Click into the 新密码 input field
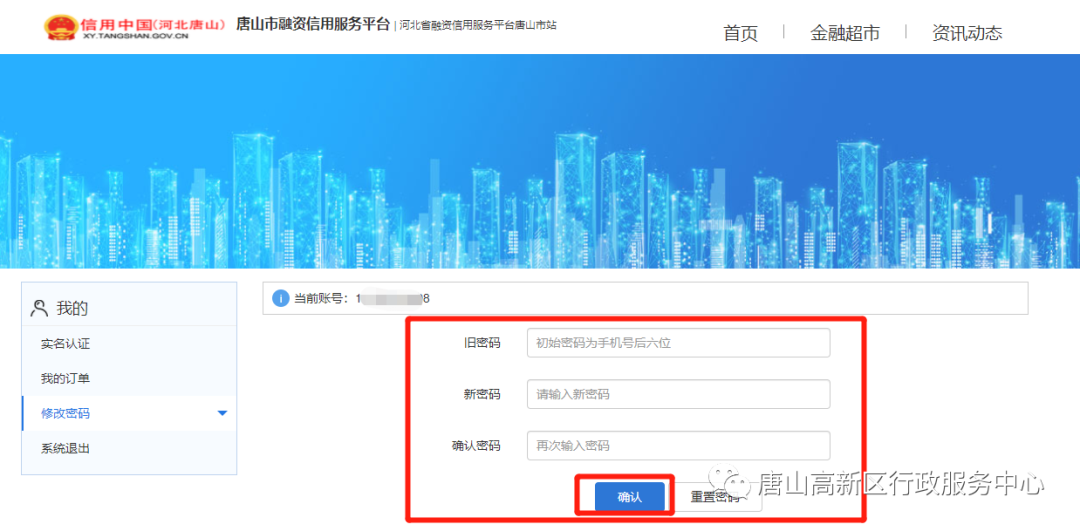This screenshot has height=531, width=1080. [678, 394]
